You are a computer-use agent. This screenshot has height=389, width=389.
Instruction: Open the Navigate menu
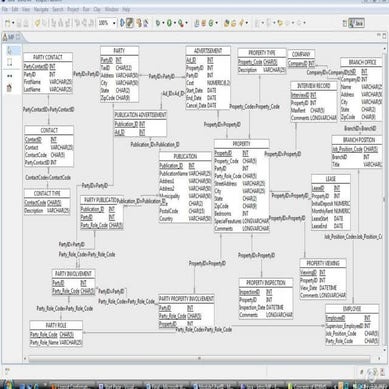point(41,10)
